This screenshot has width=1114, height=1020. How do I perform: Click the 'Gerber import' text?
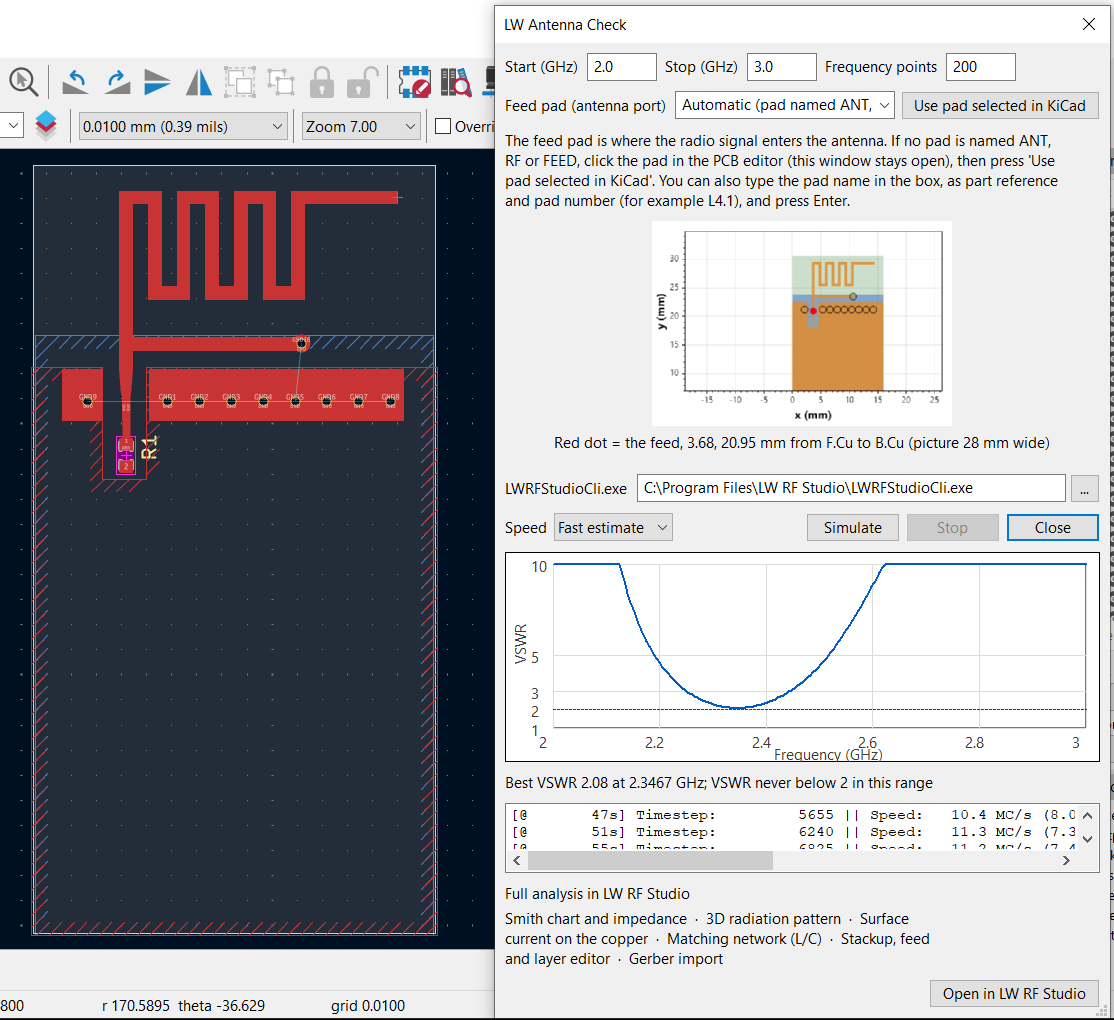point(676,958)
